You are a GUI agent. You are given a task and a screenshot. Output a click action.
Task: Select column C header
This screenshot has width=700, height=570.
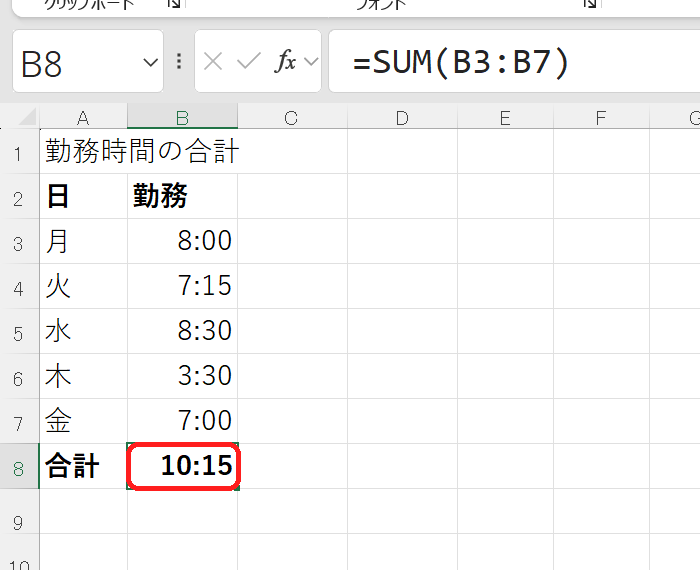(x=292, y=118)
